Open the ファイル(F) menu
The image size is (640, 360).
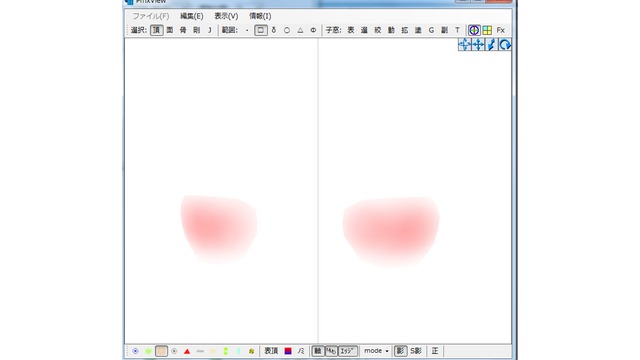tap(150, 16)
